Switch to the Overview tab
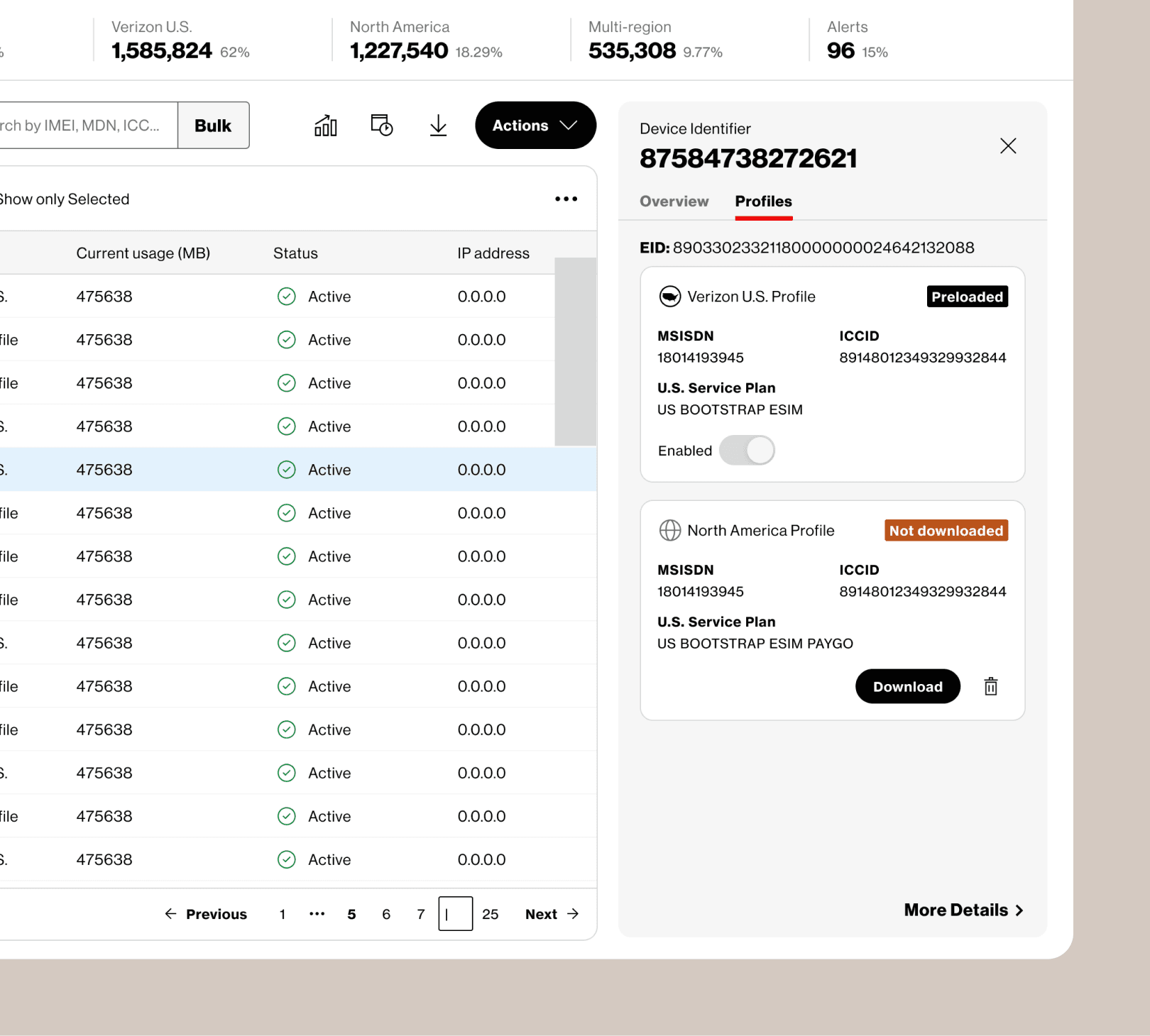 tap(673, 202)
